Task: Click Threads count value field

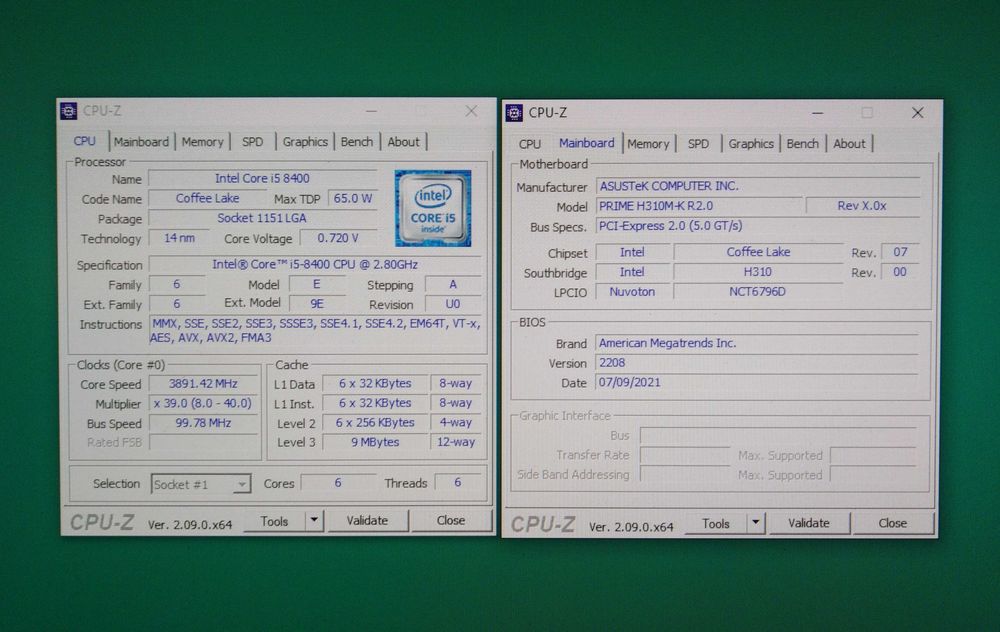Action: [x=457, y=483]
